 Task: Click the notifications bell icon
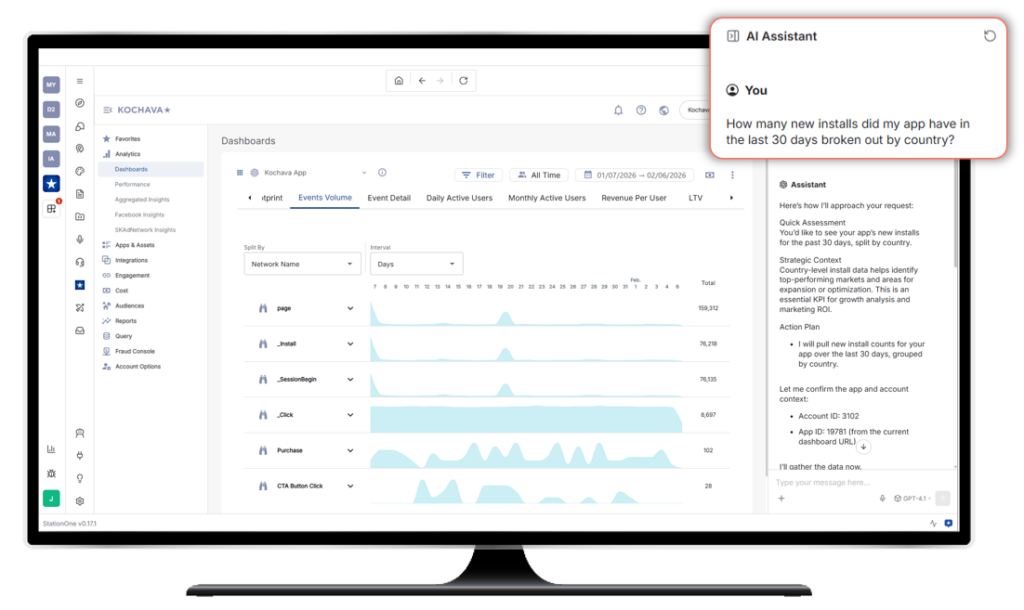[618, 110]
